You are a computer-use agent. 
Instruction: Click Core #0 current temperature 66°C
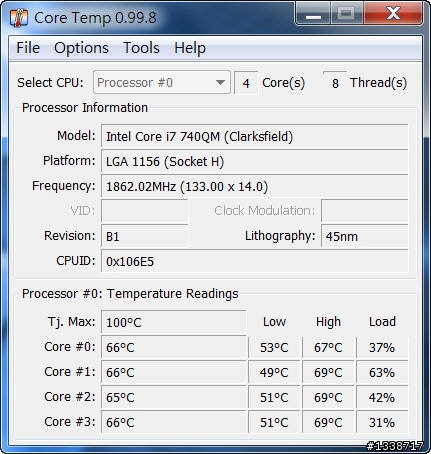(174, 347)
